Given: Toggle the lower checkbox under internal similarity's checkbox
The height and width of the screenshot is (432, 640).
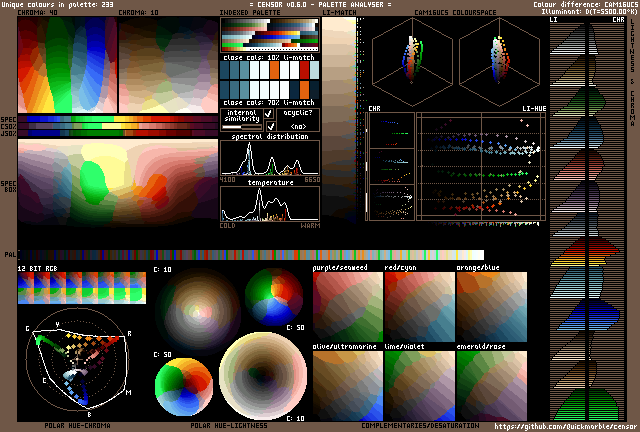Looking at the screenshot, I should tap(268, 127).
